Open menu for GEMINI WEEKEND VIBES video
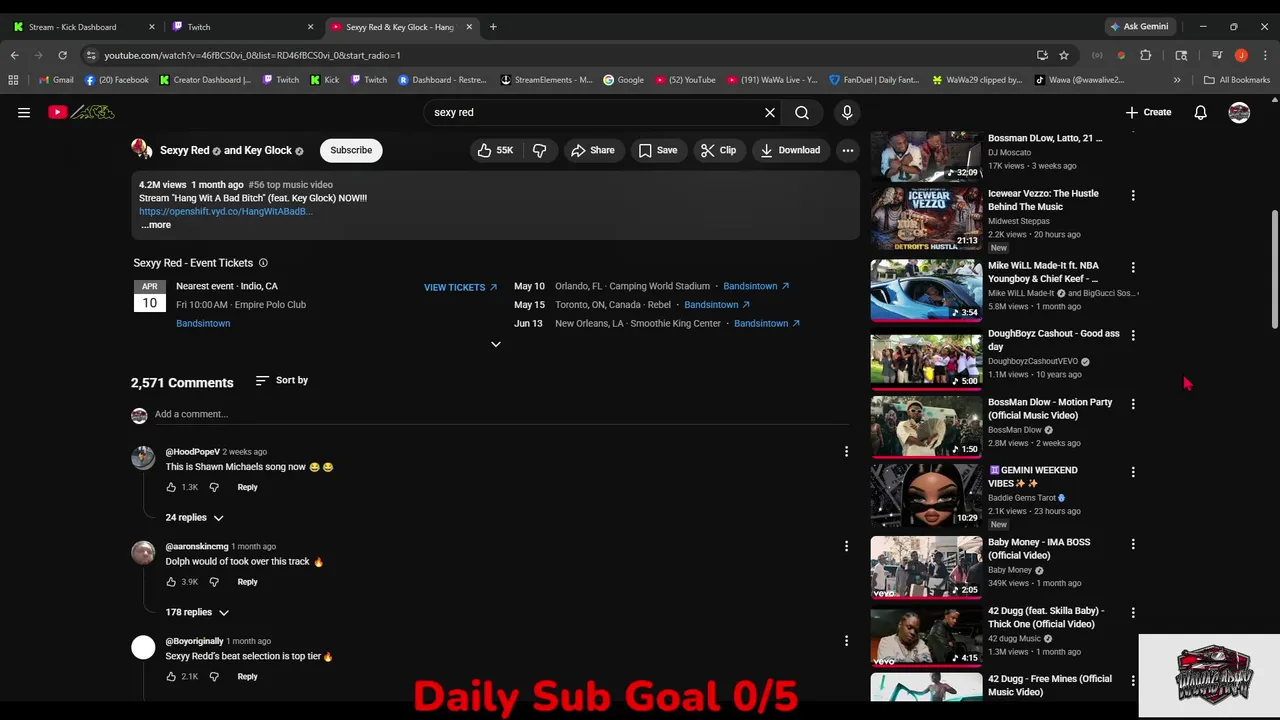 [x=1133, y=472]
